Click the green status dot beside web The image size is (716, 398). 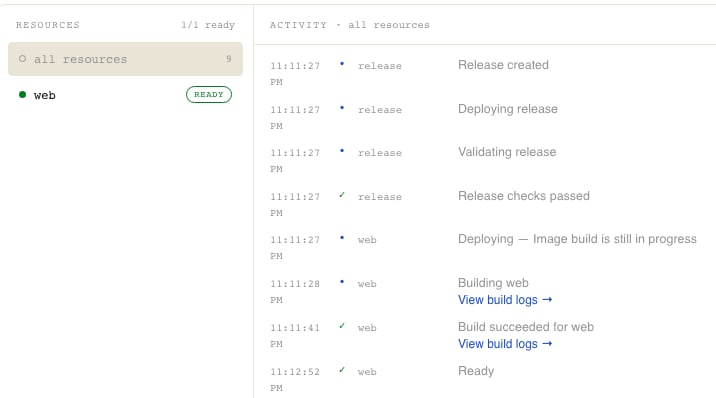[x=22, y=94]
